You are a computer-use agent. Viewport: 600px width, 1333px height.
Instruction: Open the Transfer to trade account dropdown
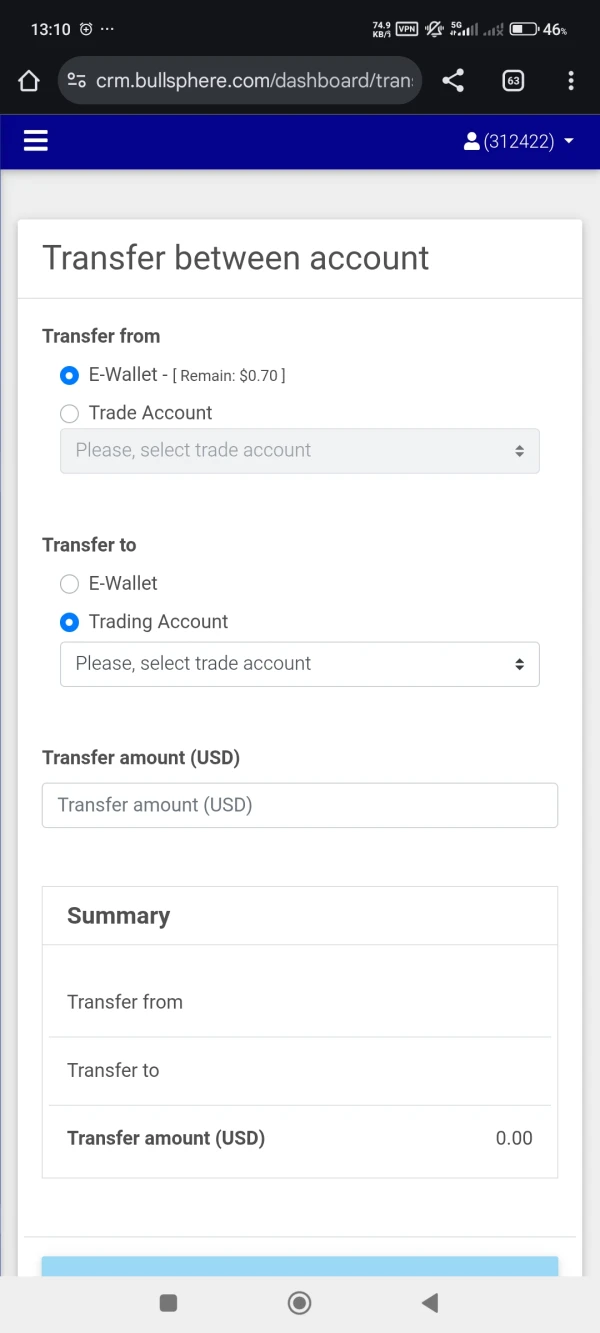(299, 664)
